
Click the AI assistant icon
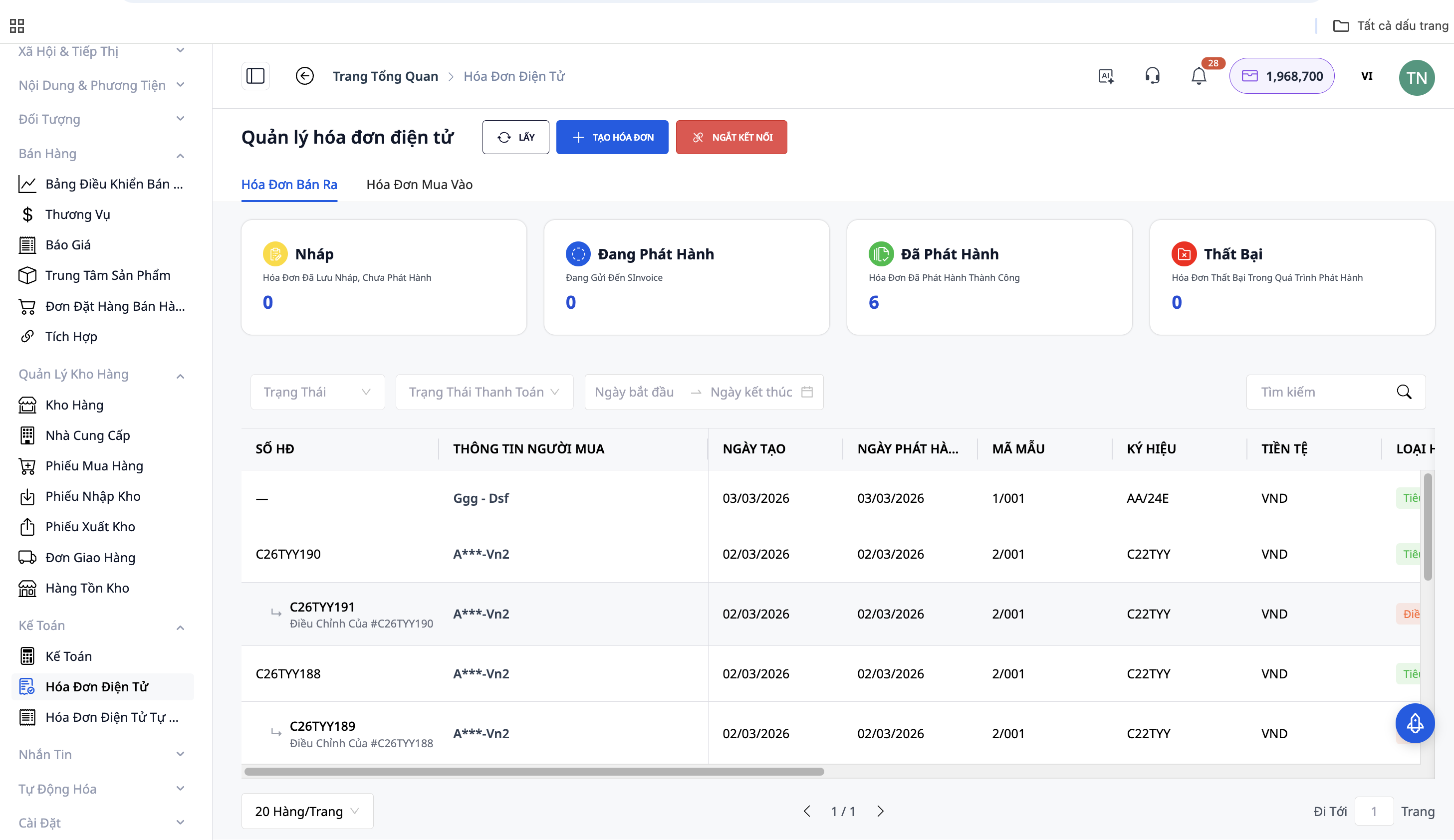(x=1106, y=76)
